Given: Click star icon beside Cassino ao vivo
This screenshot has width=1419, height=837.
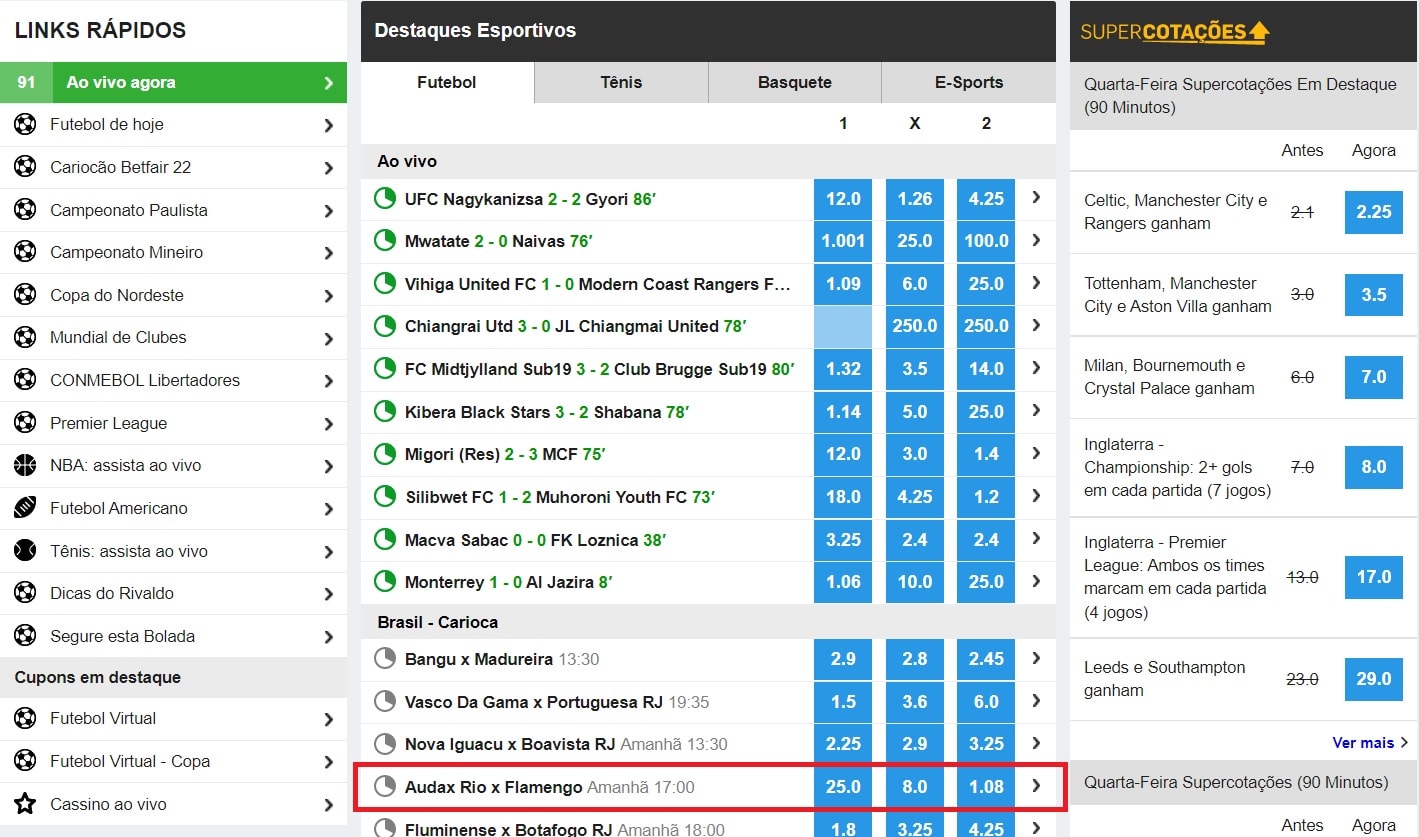Looking at the screenshot, I should click(25, 804).
